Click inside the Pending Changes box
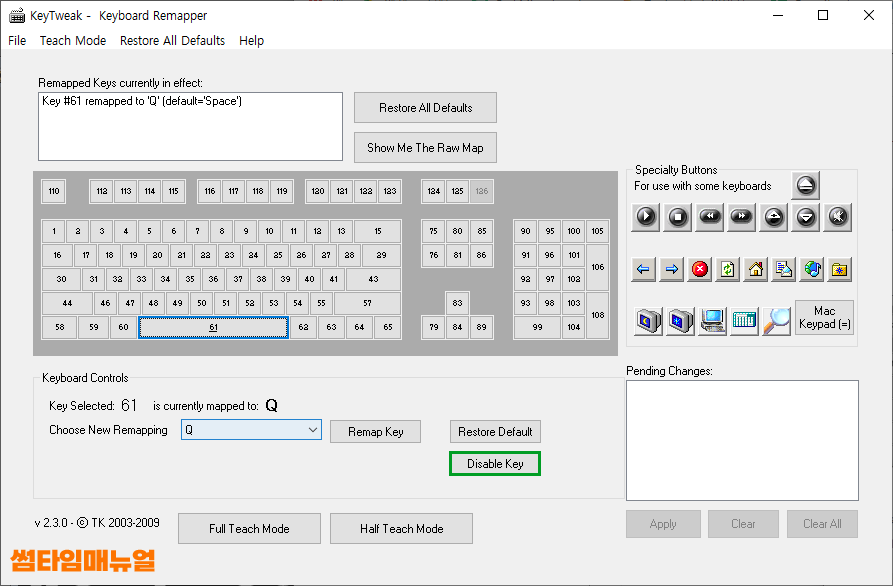 [742, 440]
